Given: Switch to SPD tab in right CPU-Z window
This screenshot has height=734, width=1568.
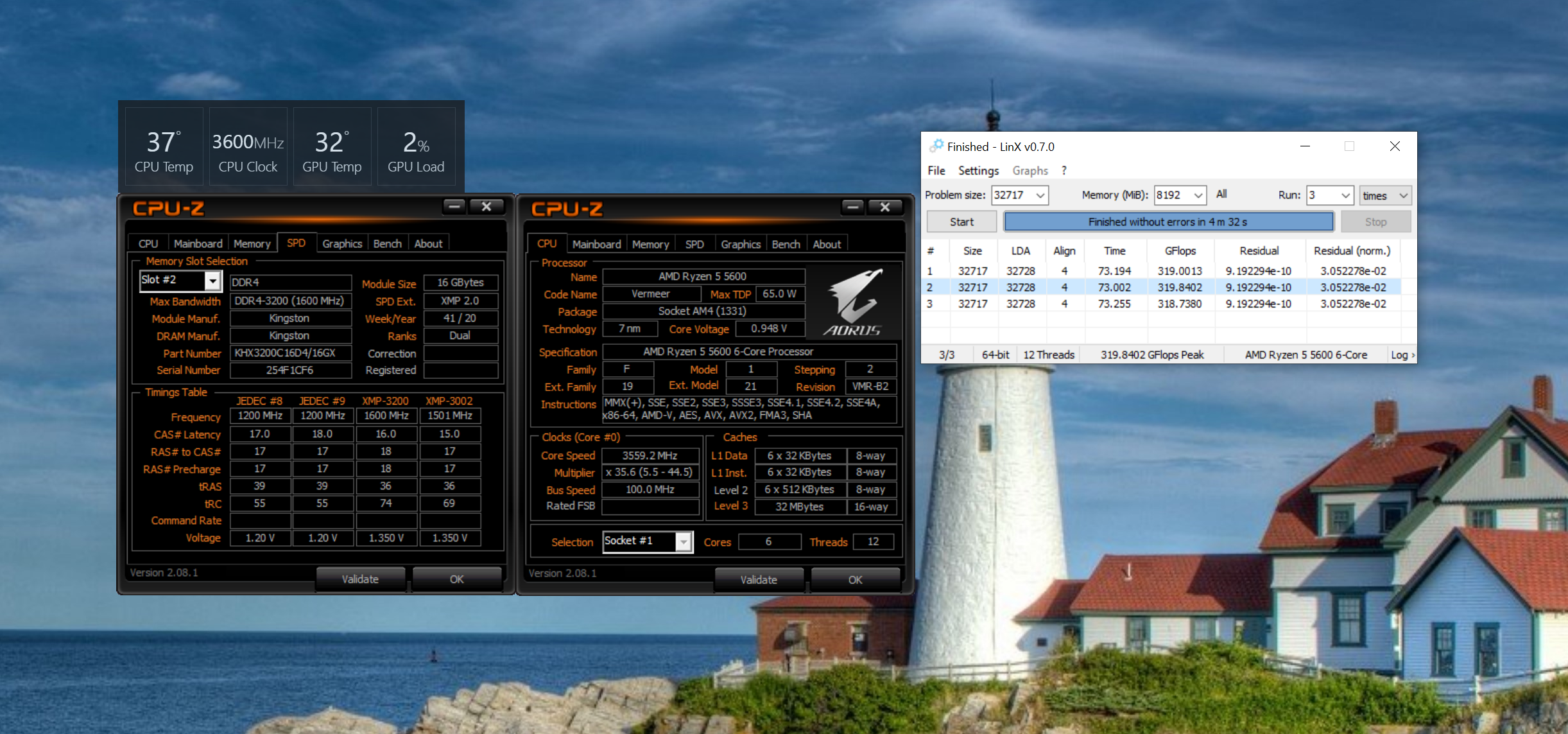Looking at the screenshot, I should [x=694, y=245].
